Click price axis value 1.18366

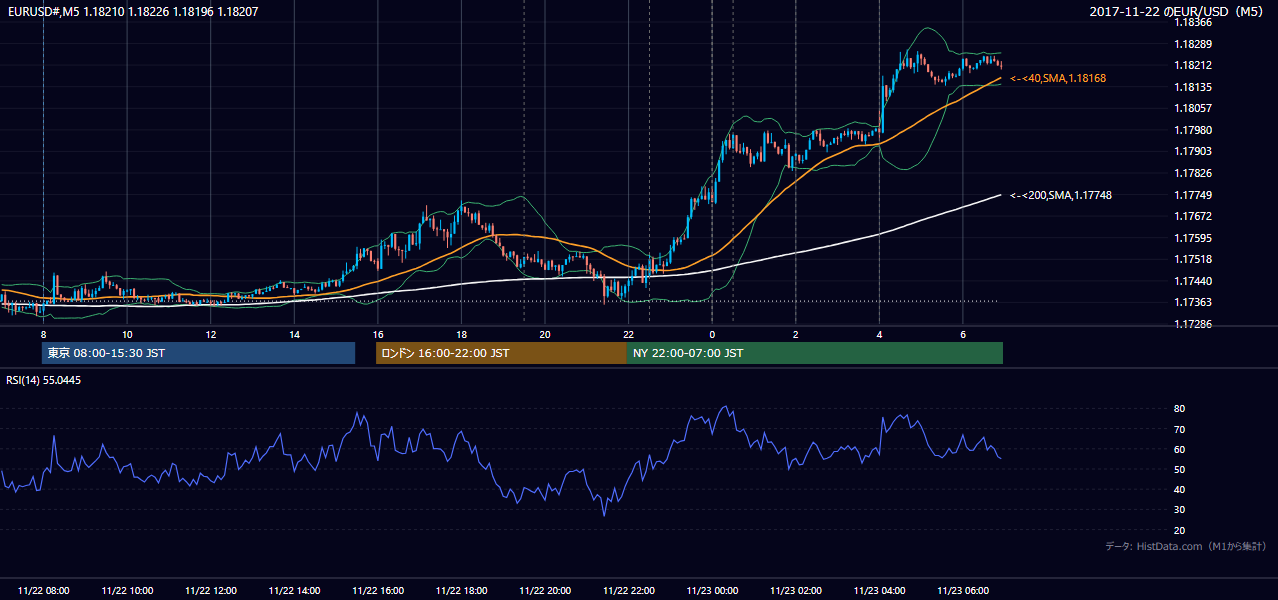pyautogui.click(x=1193, y=22)
